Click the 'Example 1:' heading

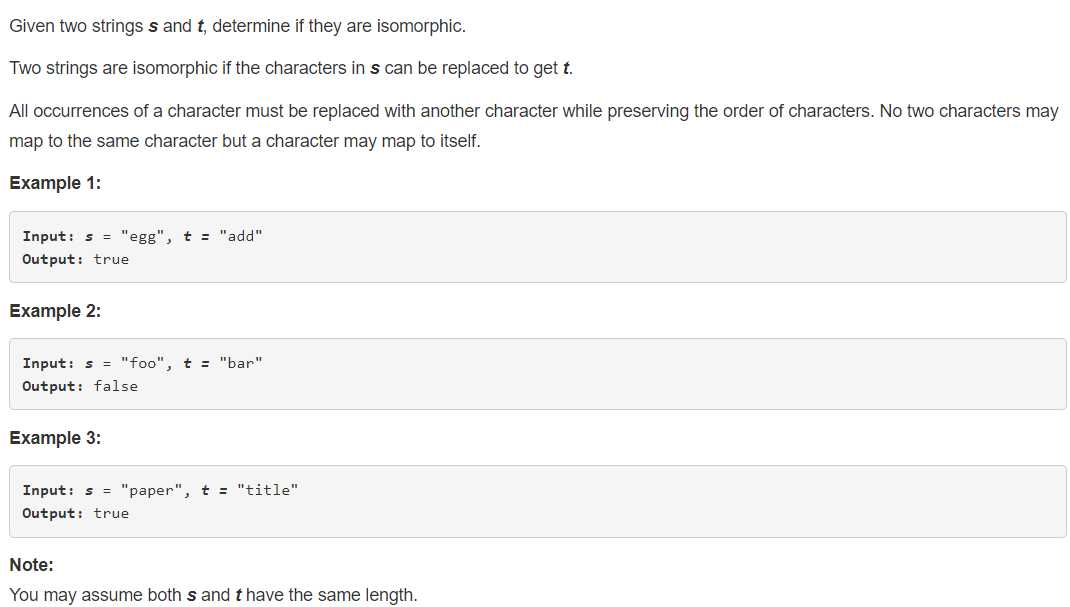[x=55, y=183]
